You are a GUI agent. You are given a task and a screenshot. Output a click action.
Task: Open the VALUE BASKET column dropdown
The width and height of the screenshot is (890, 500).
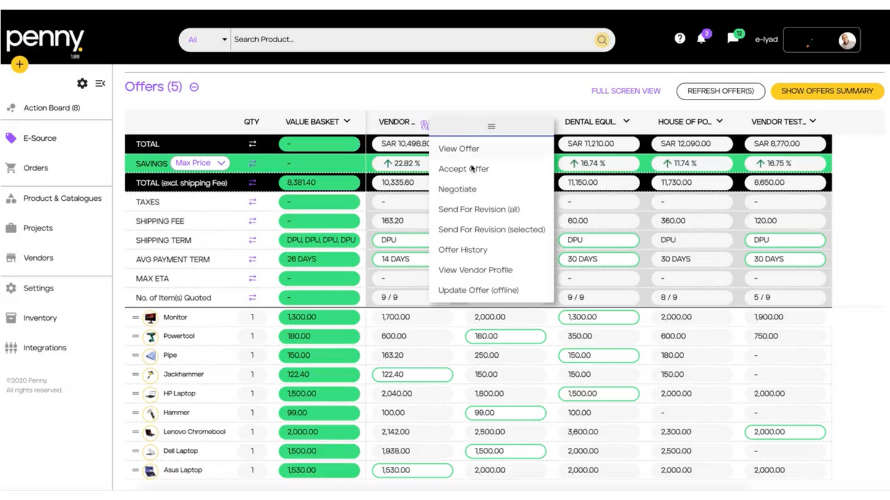(x=346, y=122)
